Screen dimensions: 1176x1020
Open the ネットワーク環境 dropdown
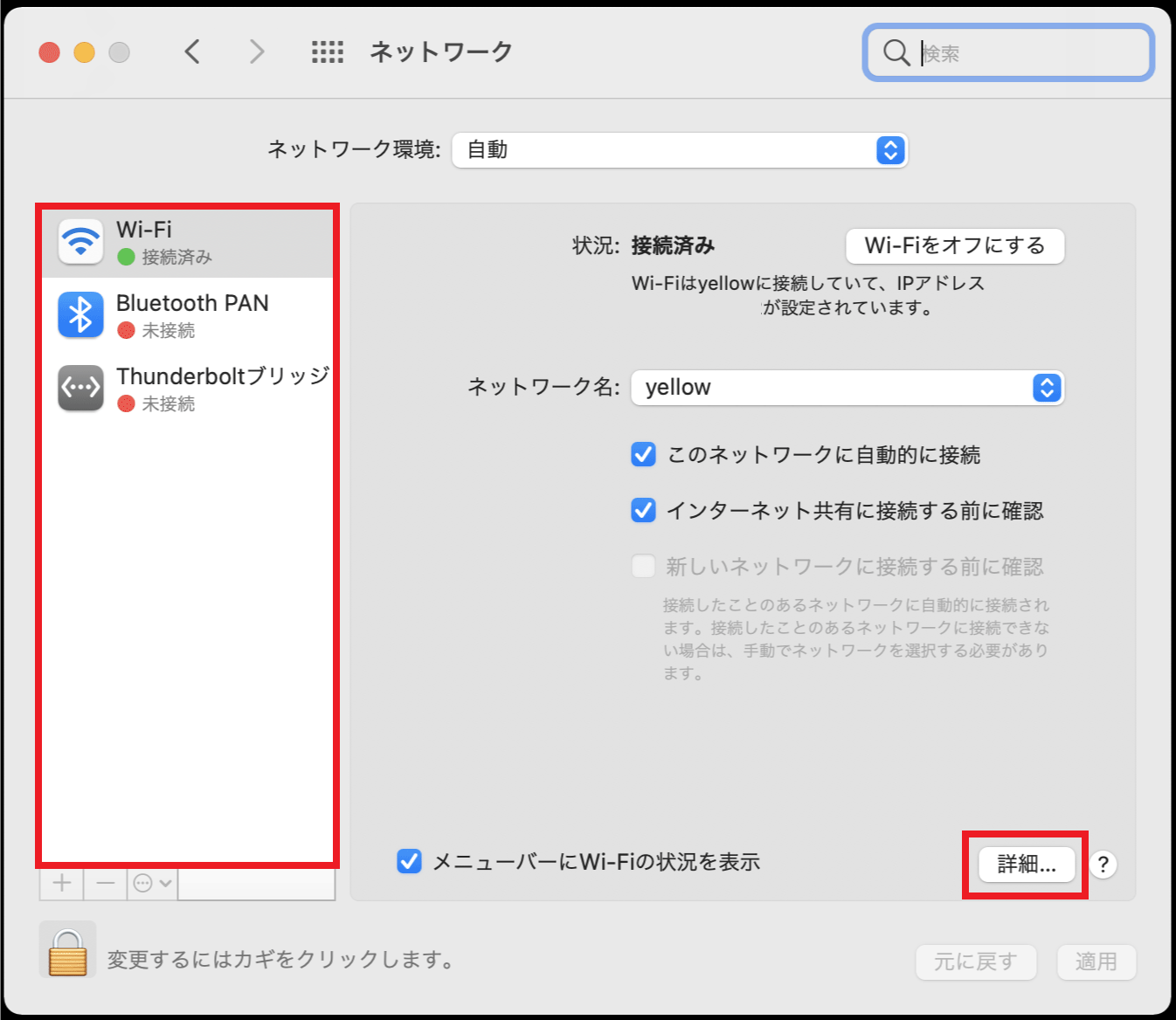pyautogui.click(x=680, y=150)
